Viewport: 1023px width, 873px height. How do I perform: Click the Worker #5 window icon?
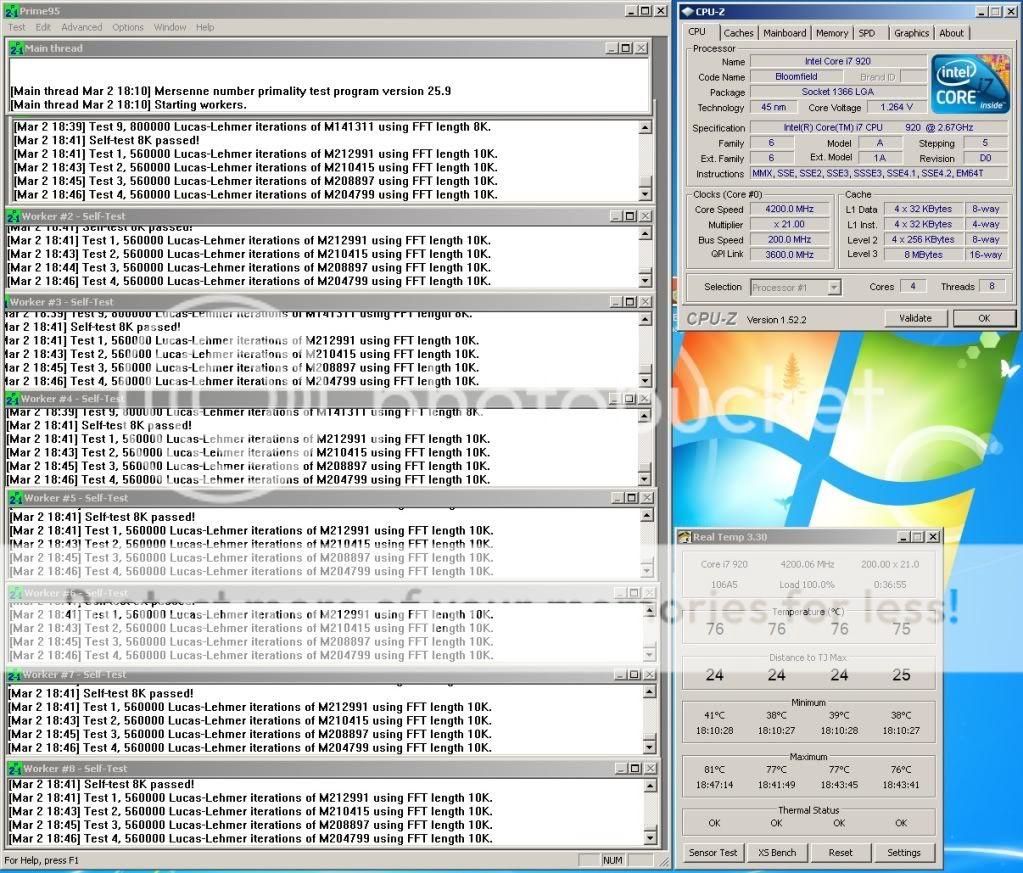click(16, 498)
